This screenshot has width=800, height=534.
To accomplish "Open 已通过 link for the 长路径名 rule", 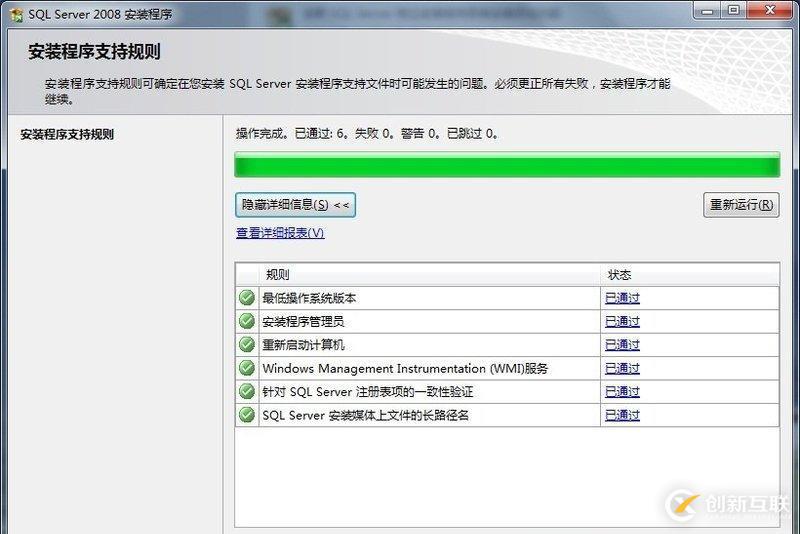I will 622,415.
